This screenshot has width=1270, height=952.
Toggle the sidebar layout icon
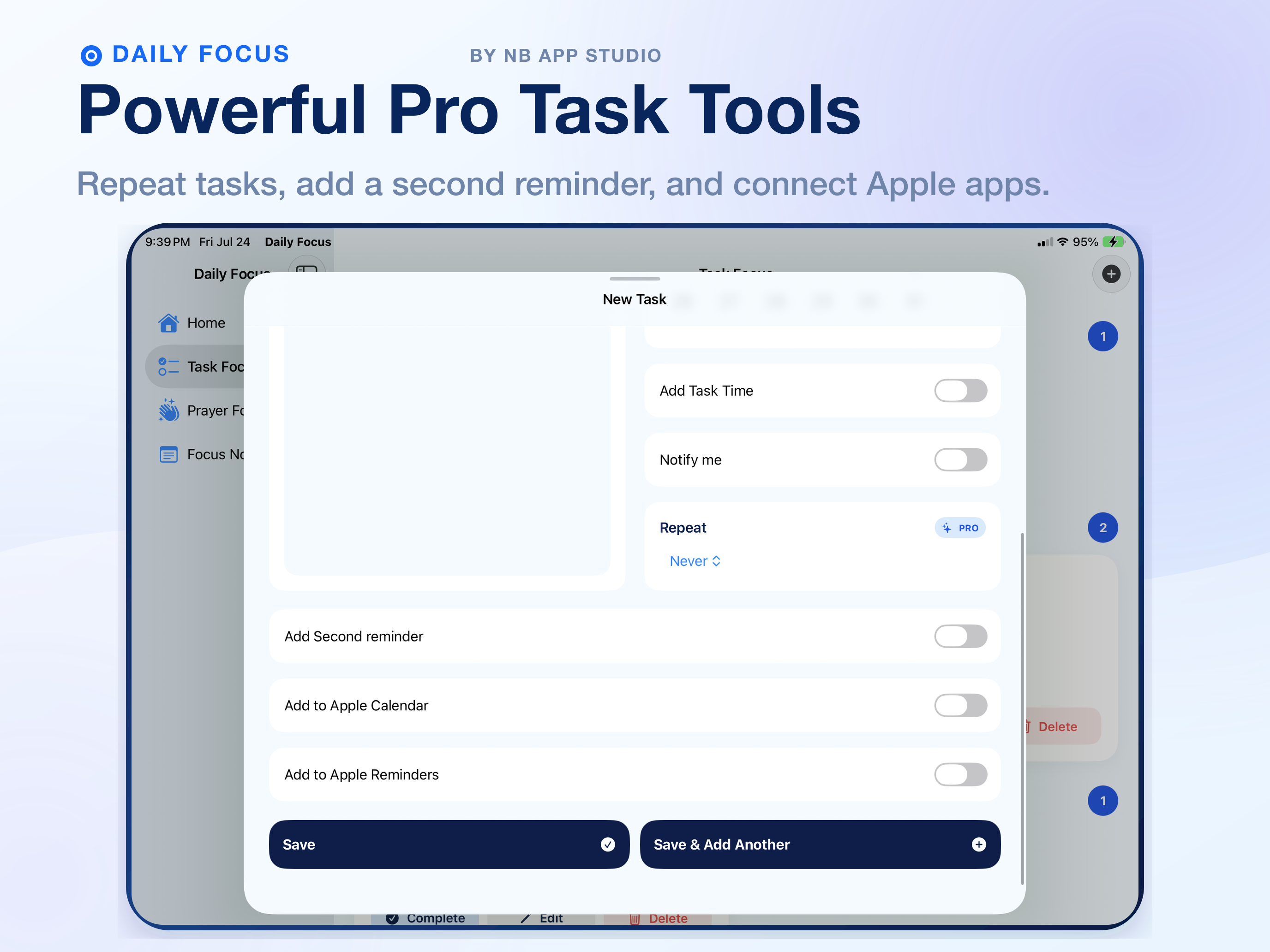306,270
